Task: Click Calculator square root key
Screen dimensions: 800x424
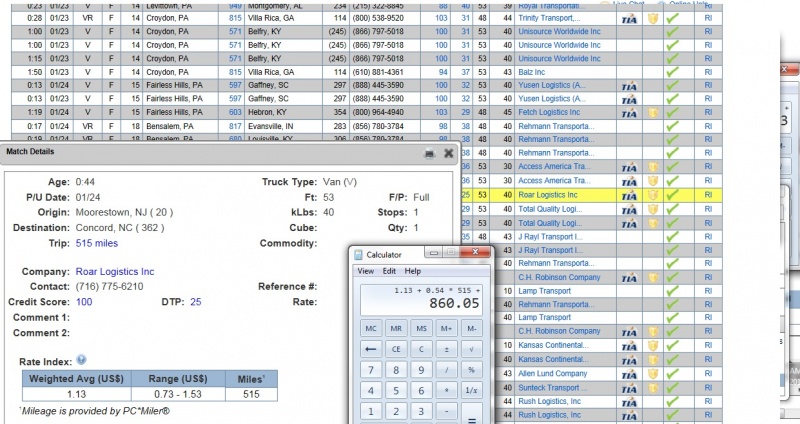Action: point(471,350)
